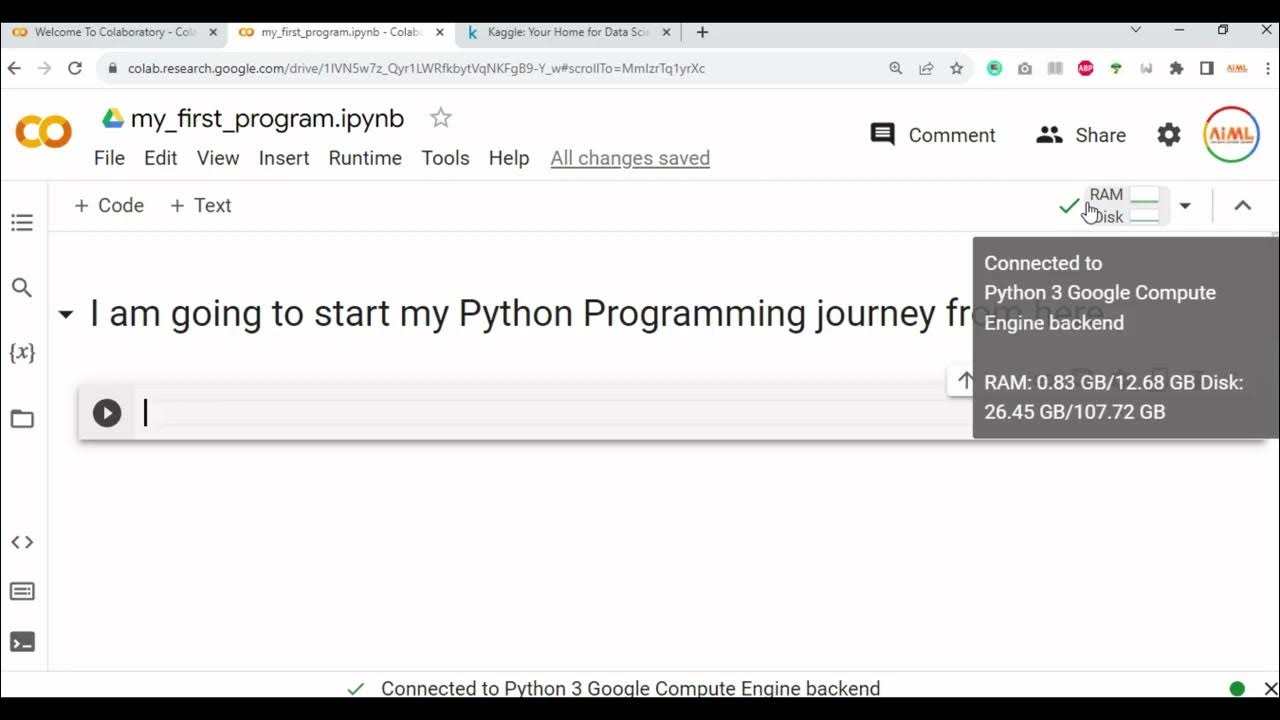This screenshot has width=1280, height=720.
Task: Run the code cell with play button
Action: tap(107, 413)
